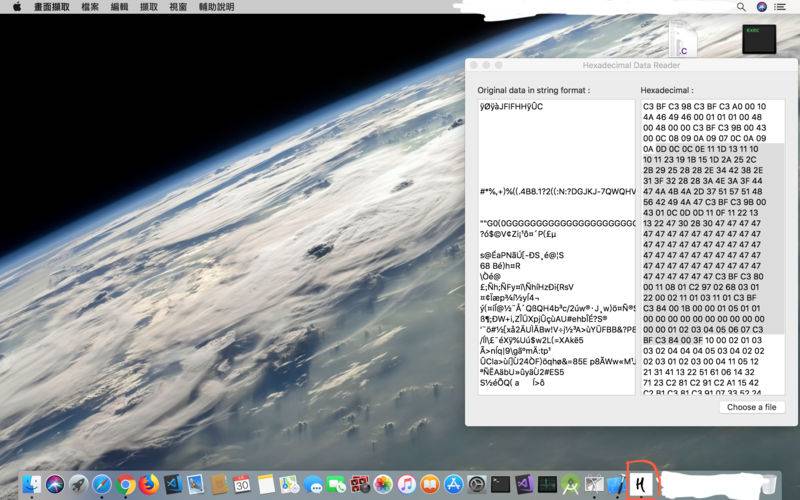Open the 輔助說明 menu
This screenshot has height=500, width=800.
[216, 6]
